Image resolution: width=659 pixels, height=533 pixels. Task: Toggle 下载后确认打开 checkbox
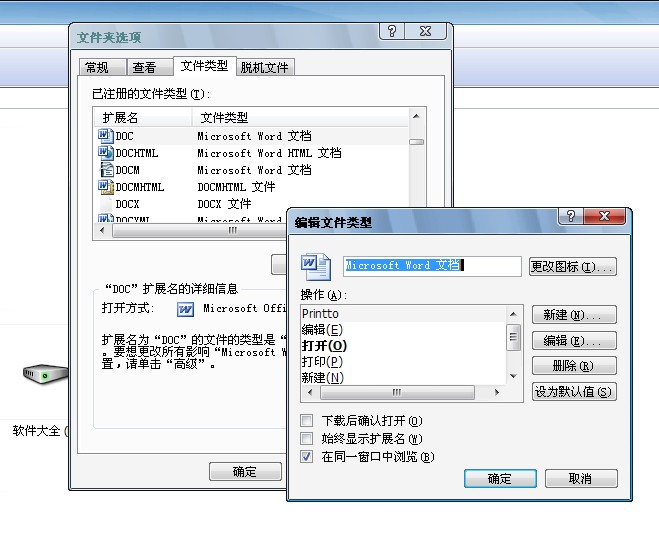[306, 420]
